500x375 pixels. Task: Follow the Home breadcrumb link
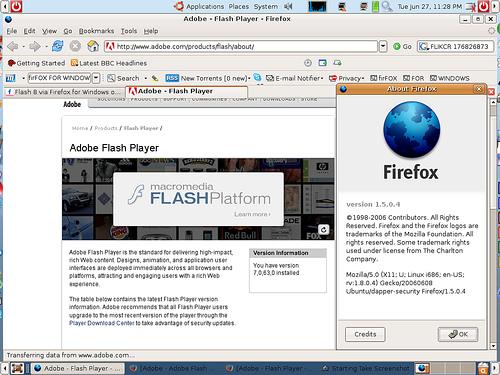pyautogui.click(x=80, y=128)
